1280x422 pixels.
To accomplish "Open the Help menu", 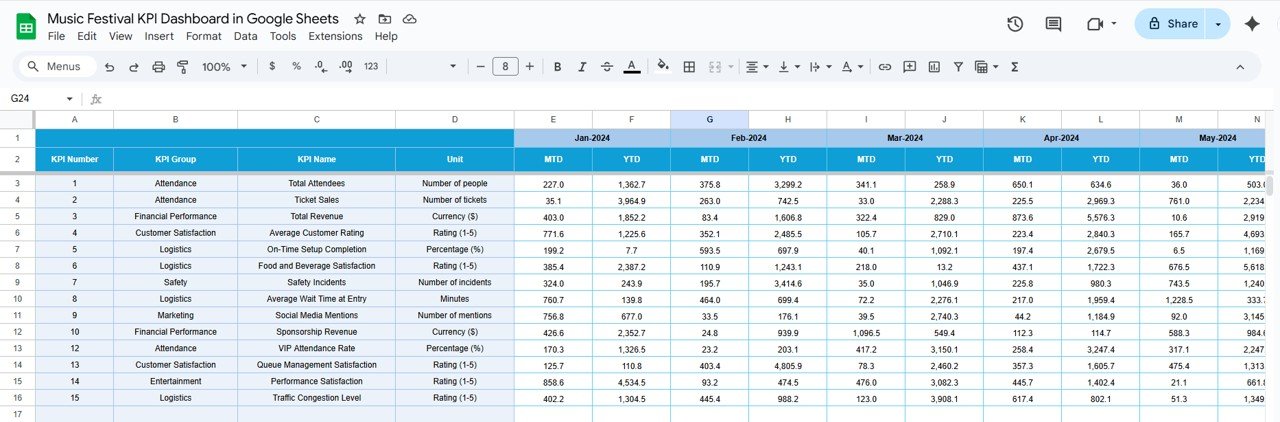I will [x=386, y=36].
